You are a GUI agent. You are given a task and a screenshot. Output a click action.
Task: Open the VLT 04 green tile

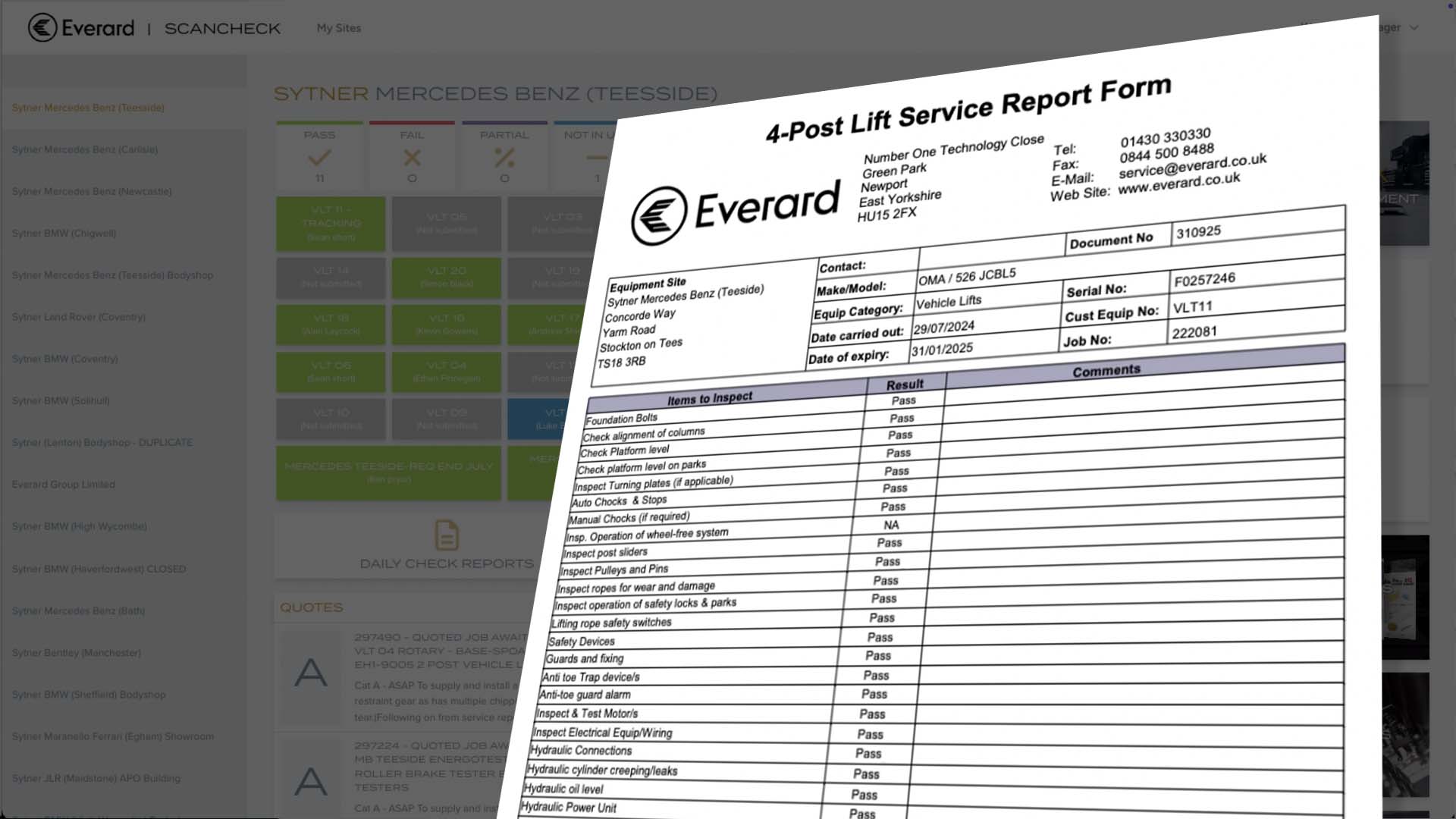(x=447, y=372)
